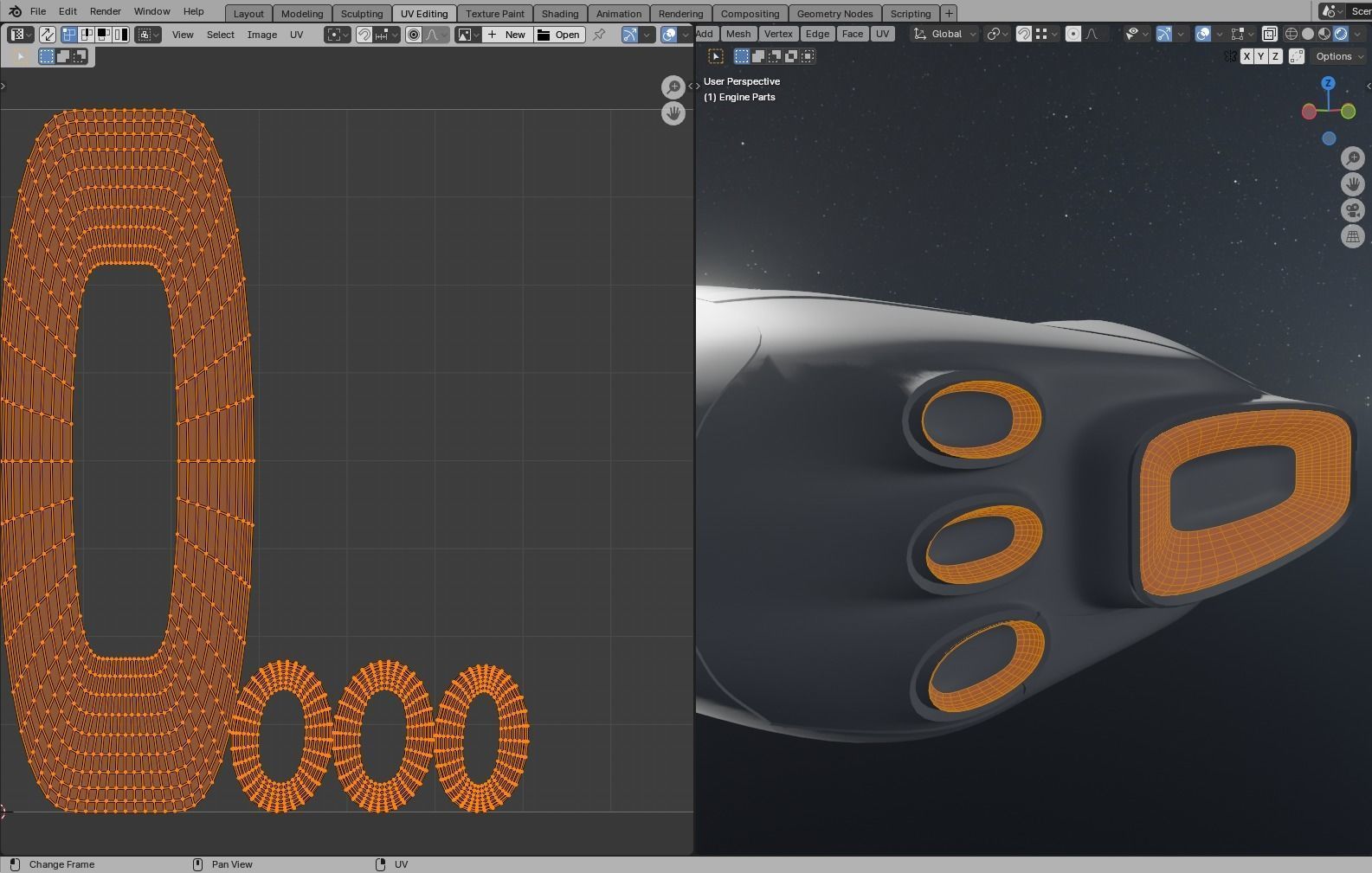Switch to rendered viewport shading
The width and height of the screenshot is (1372, 873).
[1341, 34]
